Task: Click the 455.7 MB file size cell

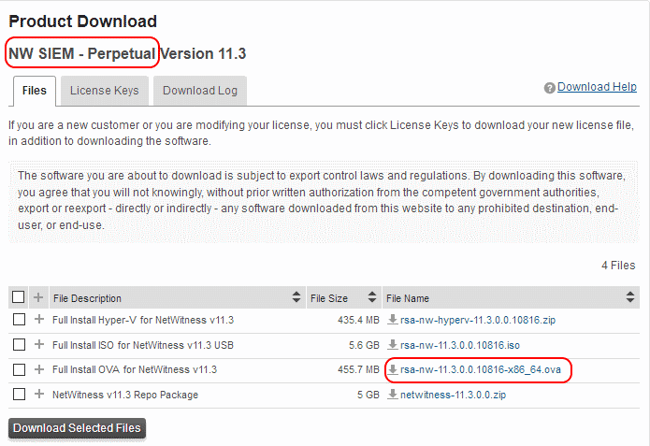Action: click(359, 369)
